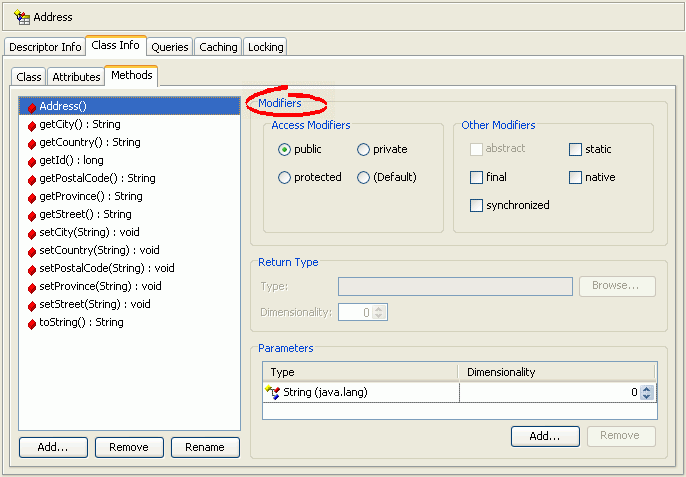Switch to the Descriptor Info tab
This screenshot has height=477, width=686.
click(45, 47)
